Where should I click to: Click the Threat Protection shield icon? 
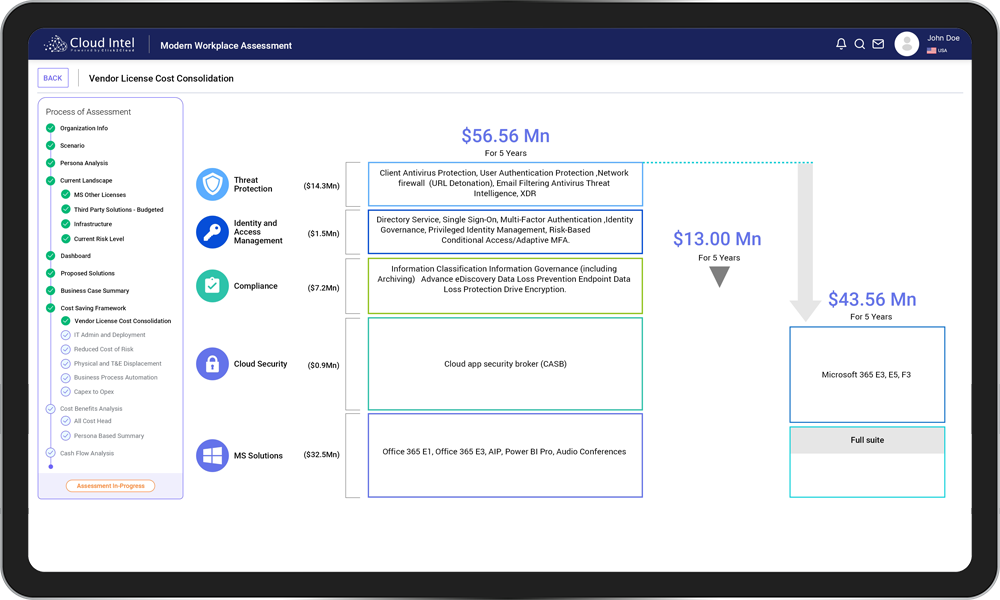212,185
